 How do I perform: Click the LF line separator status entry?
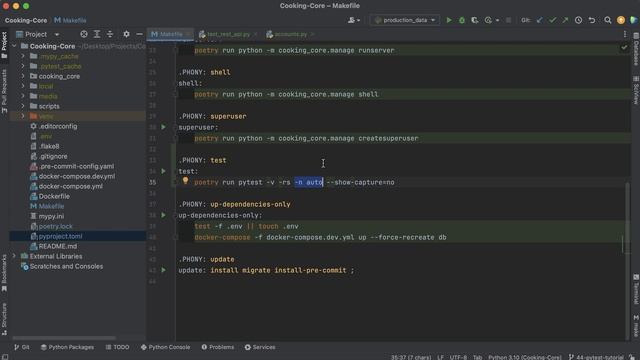click(440, 357)
